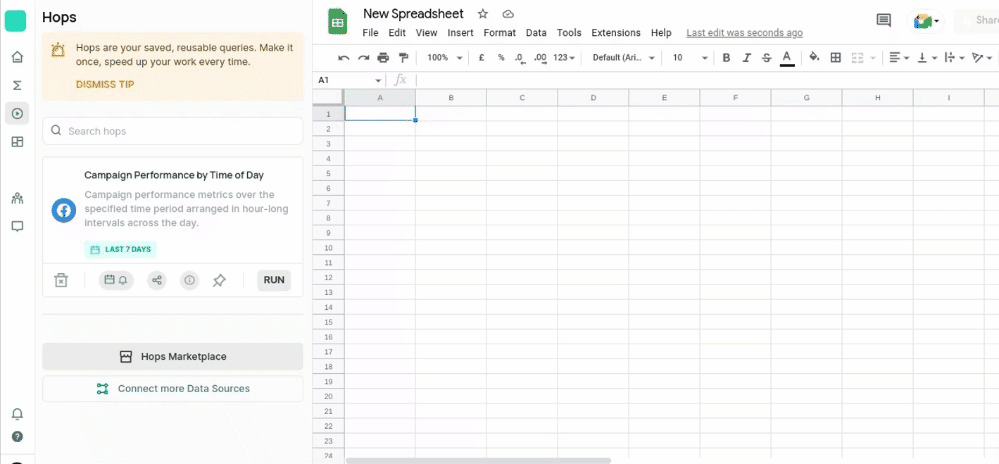Open the Google Sheets home icon

[337, 22]
